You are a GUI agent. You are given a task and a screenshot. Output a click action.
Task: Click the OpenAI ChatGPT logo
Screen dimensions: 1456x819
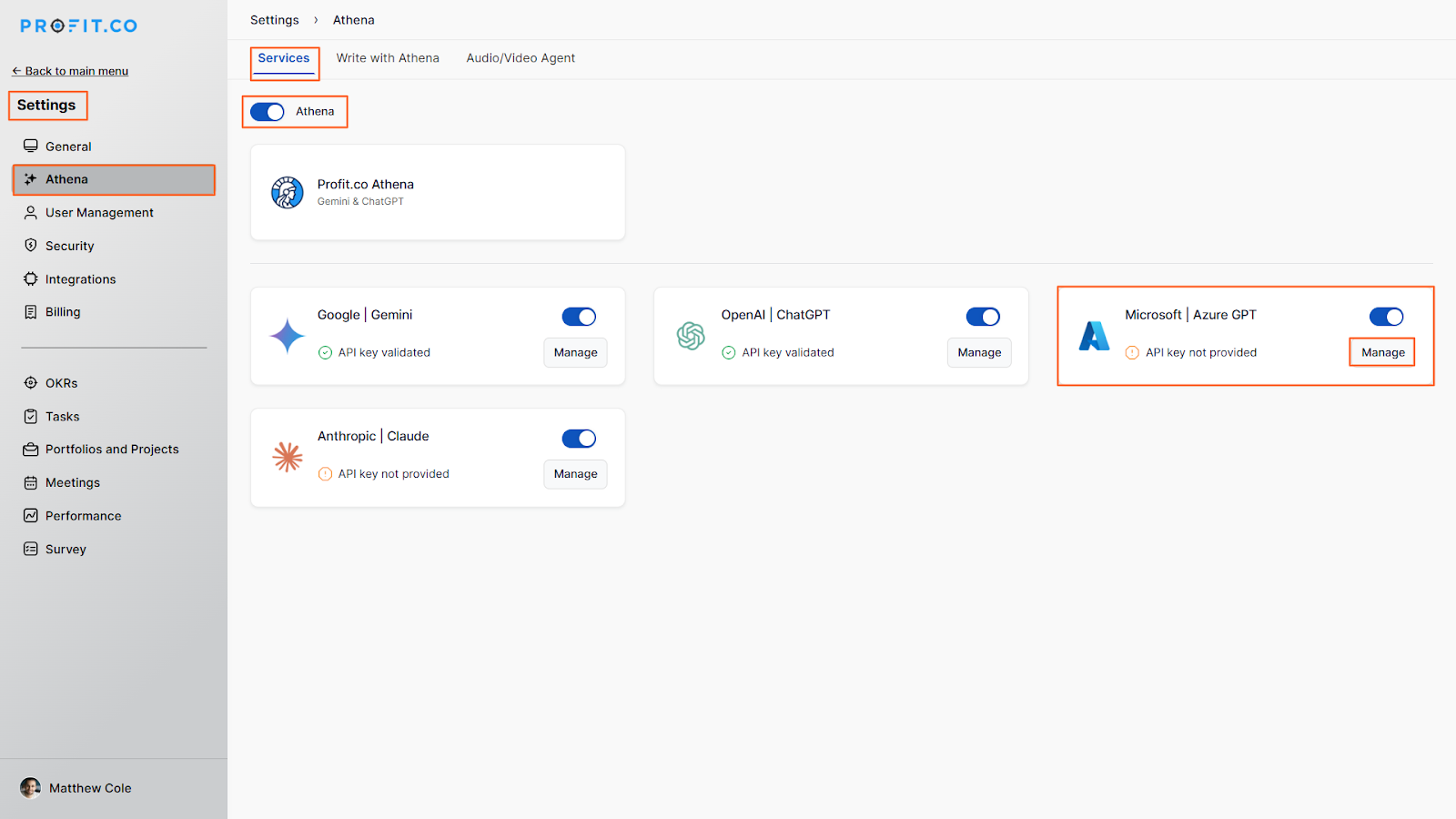click(691, 336)
